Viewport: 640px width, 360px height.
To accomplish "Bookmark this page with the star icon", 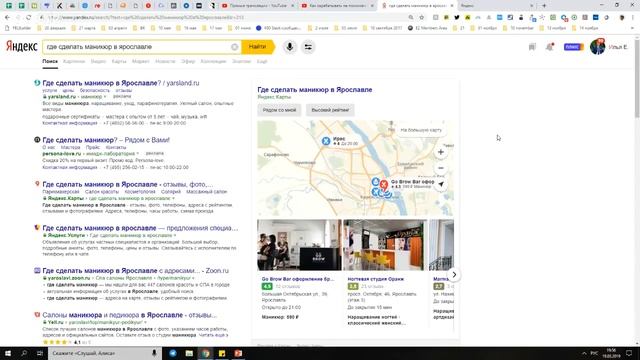I will (x=422, y=18).
